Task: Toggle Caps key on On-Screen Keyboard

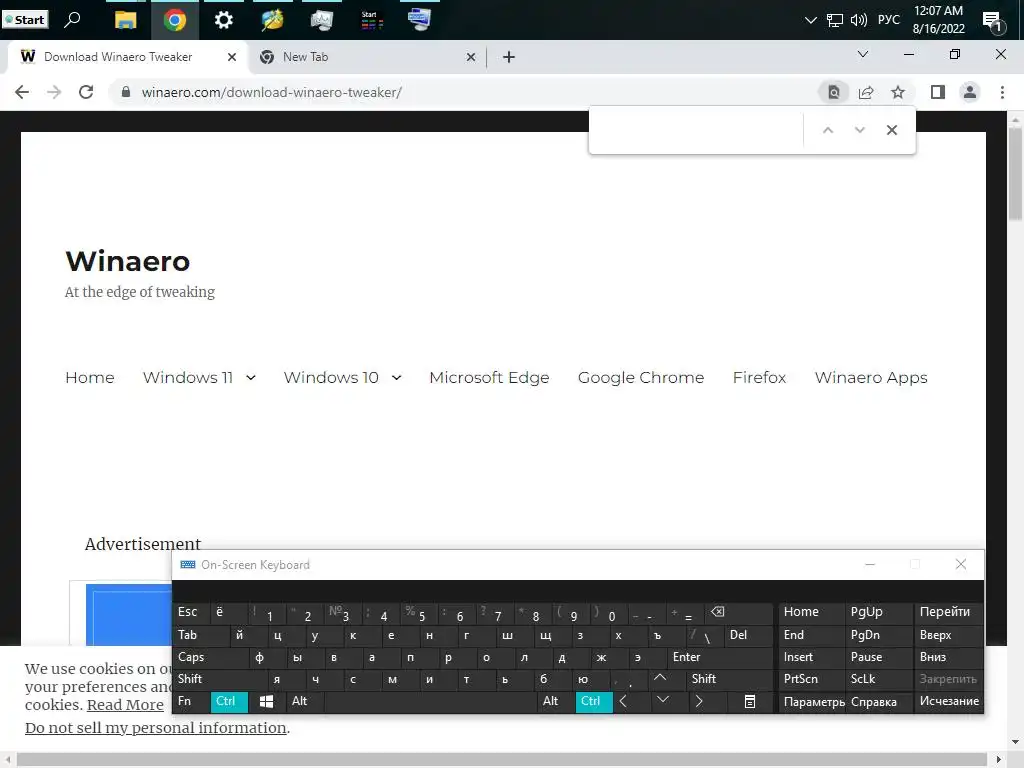Action: 210,657
